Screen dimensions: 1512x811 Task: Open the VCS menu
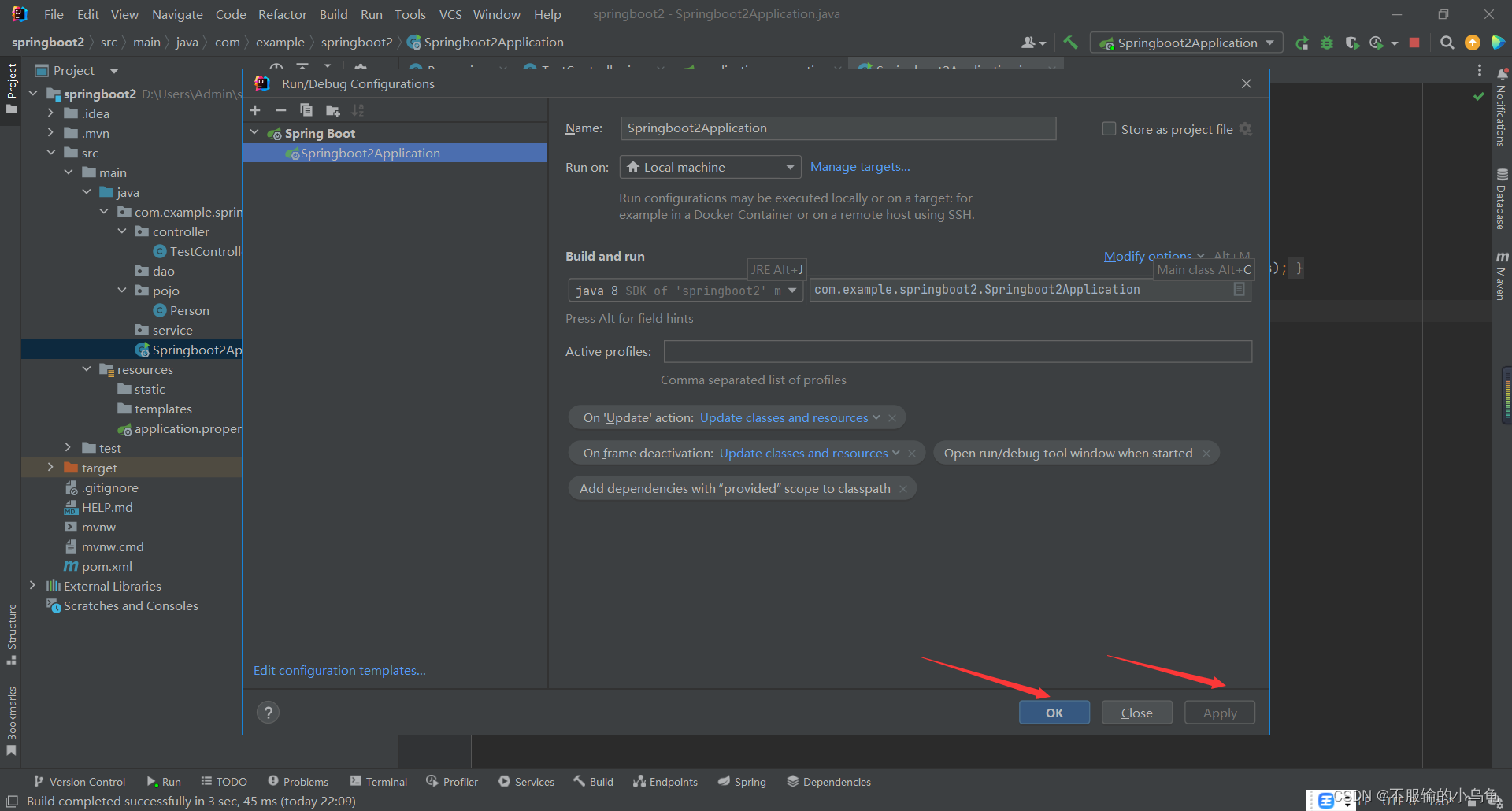tap(450, 14)
